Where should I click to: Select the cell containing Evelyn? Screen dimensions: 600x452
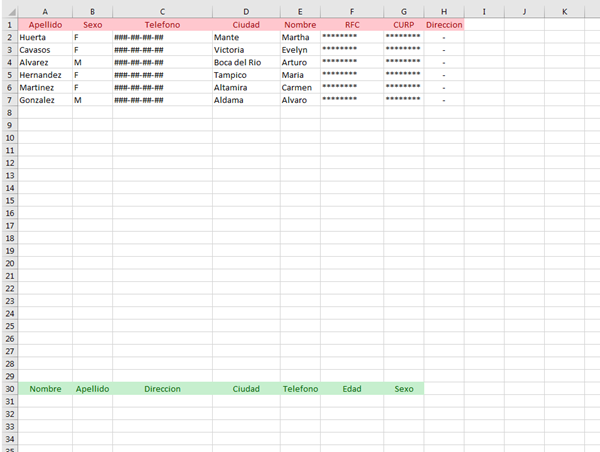pyautogui.click(x=300, y=50)
